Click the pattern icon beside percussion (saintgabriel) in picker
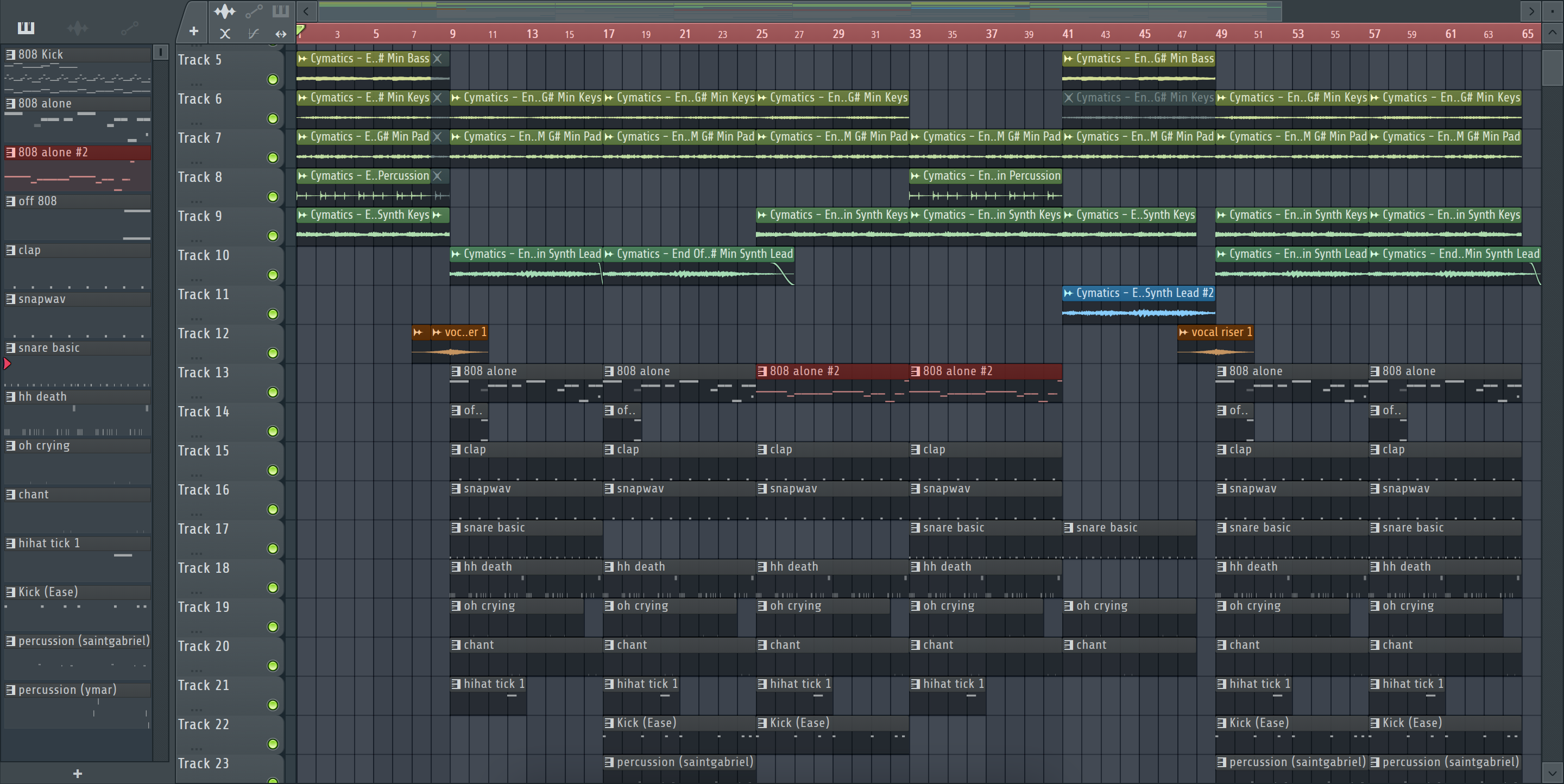Viewport: 1564px width, 784px height. (x=10, y=641)
